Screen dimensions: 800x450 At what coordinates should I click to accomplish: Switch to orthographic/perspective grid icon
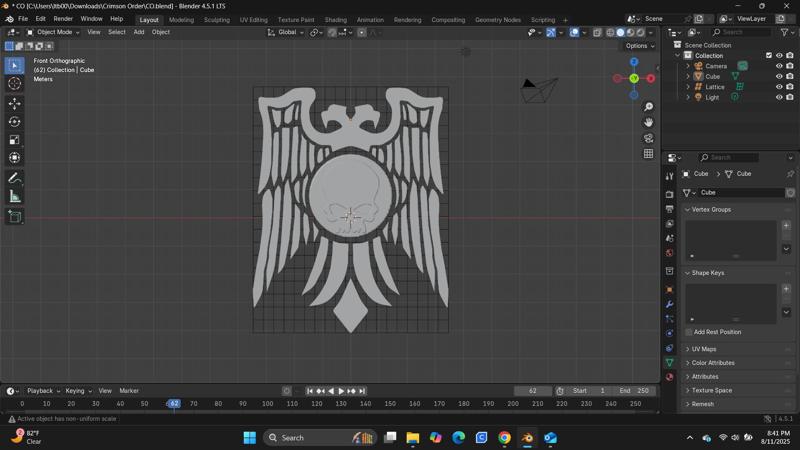648,154
